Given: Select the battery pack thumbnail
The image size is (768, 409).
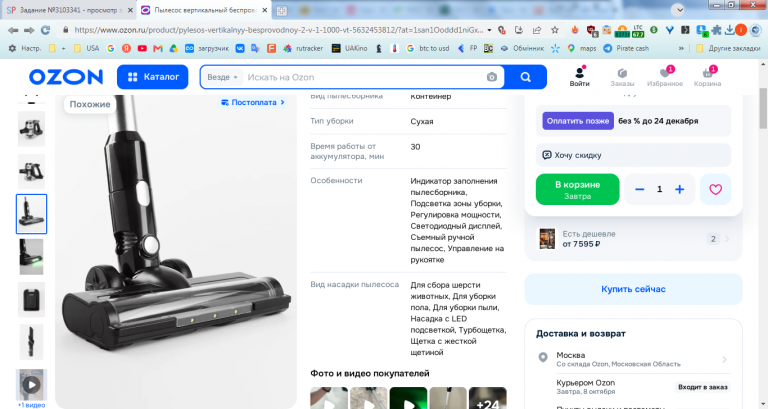Looking at the screenshot, I should click(31, 299).
